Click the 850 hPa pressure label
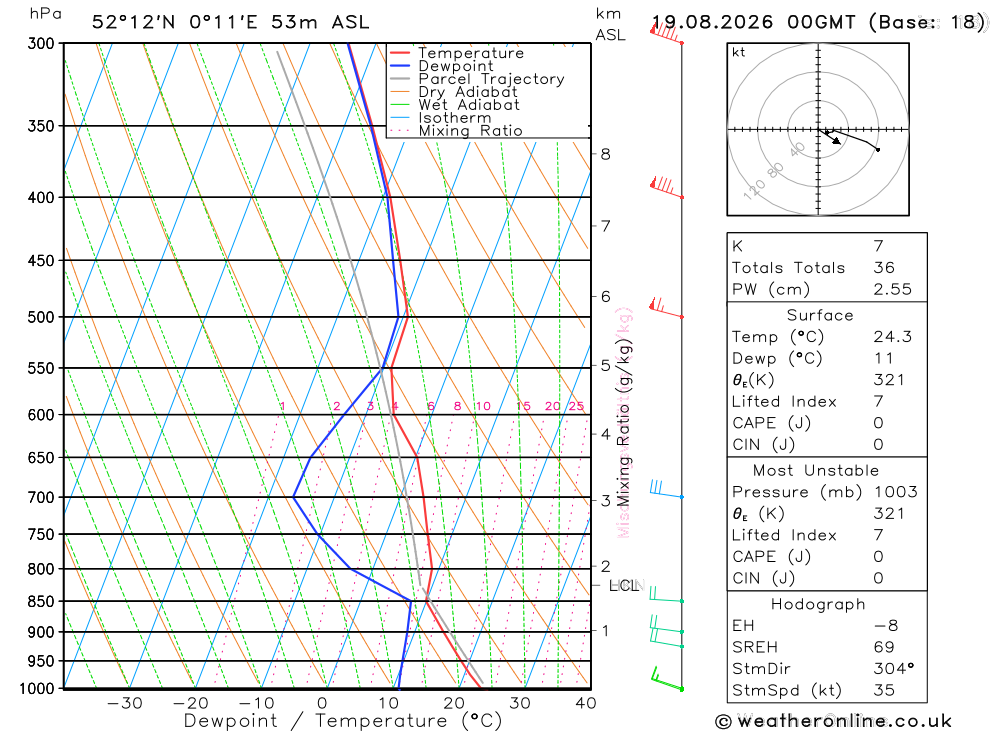The image size is (1000, 733). [x=41, y=602]
